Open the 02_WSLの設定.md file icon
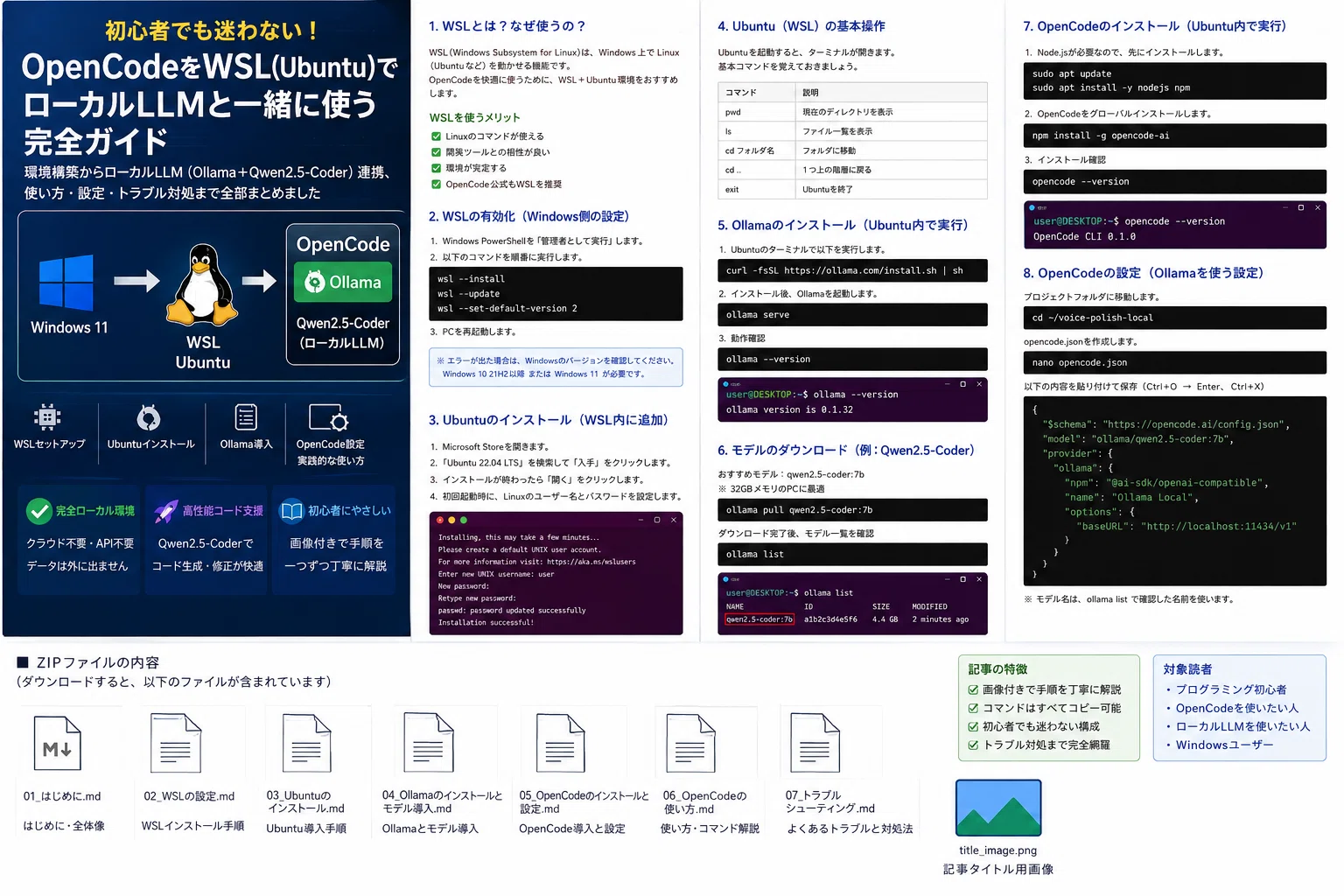Screen dimensions: 1344x896 click(175, 744)
